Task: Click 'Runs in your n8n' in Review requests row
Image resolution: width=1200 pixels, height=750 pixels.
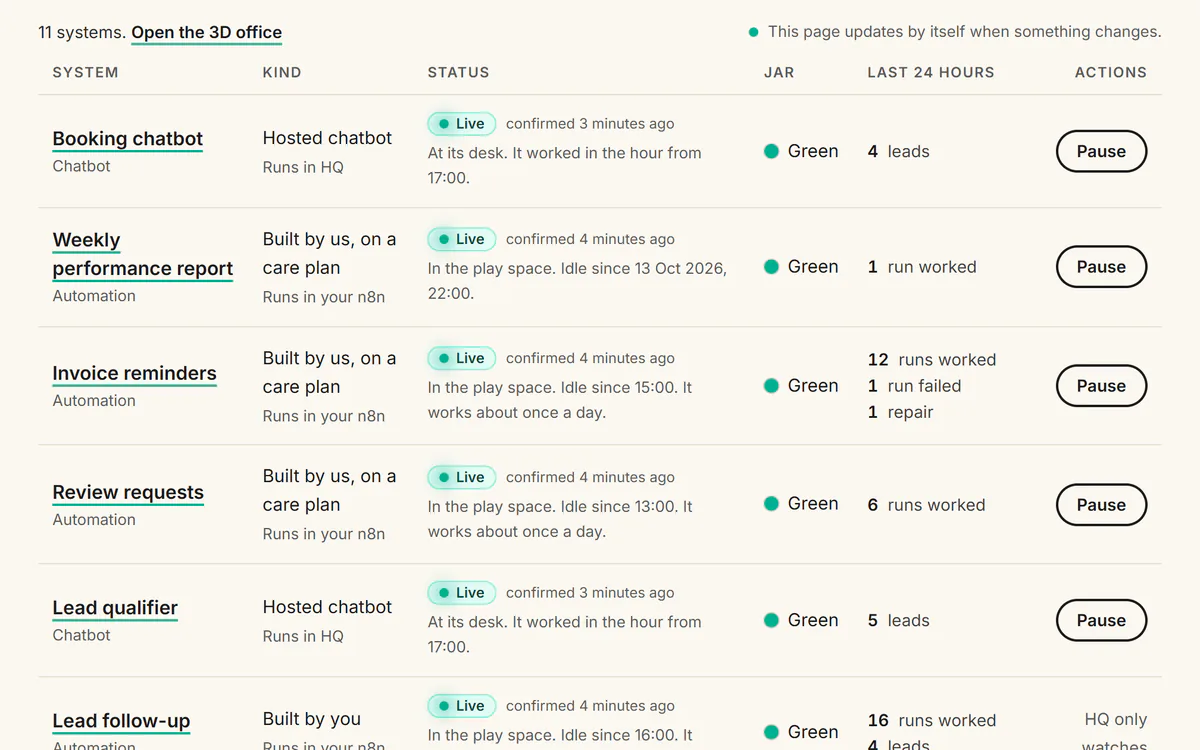Action: pyautogui.click(x=324, y=534)
